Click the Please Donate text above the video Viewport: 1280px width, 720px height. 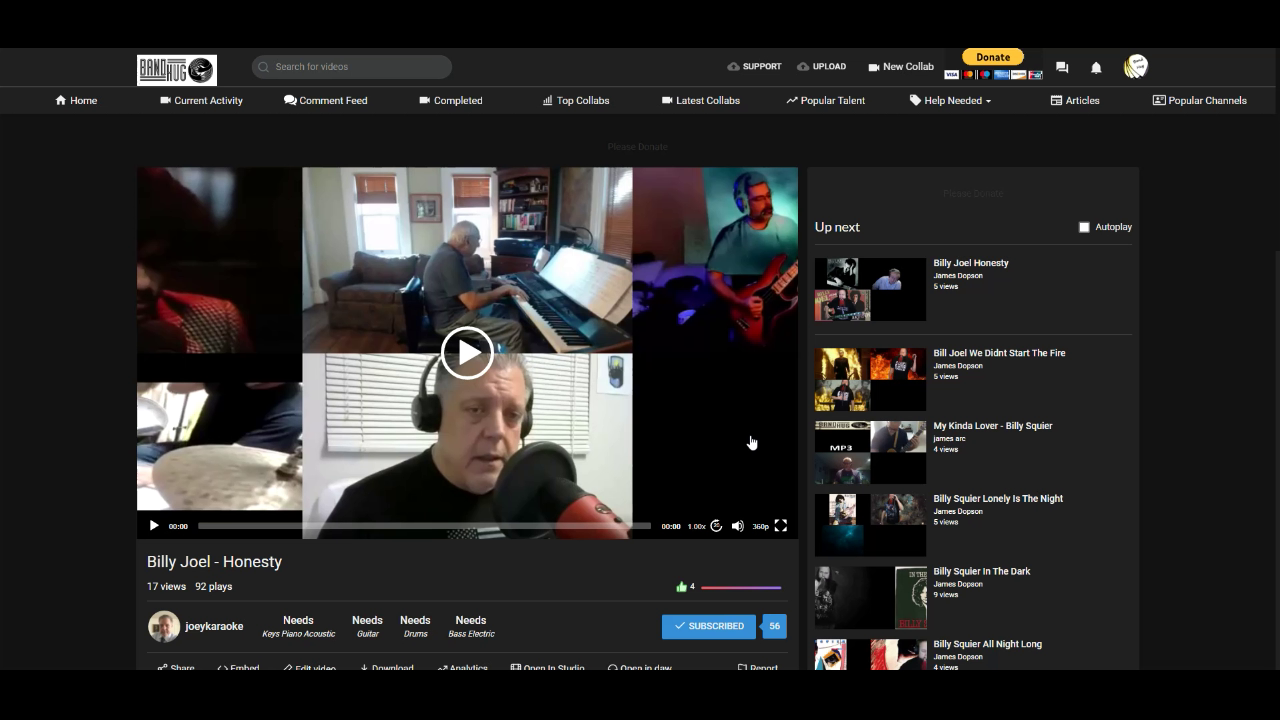pos(637,147)
